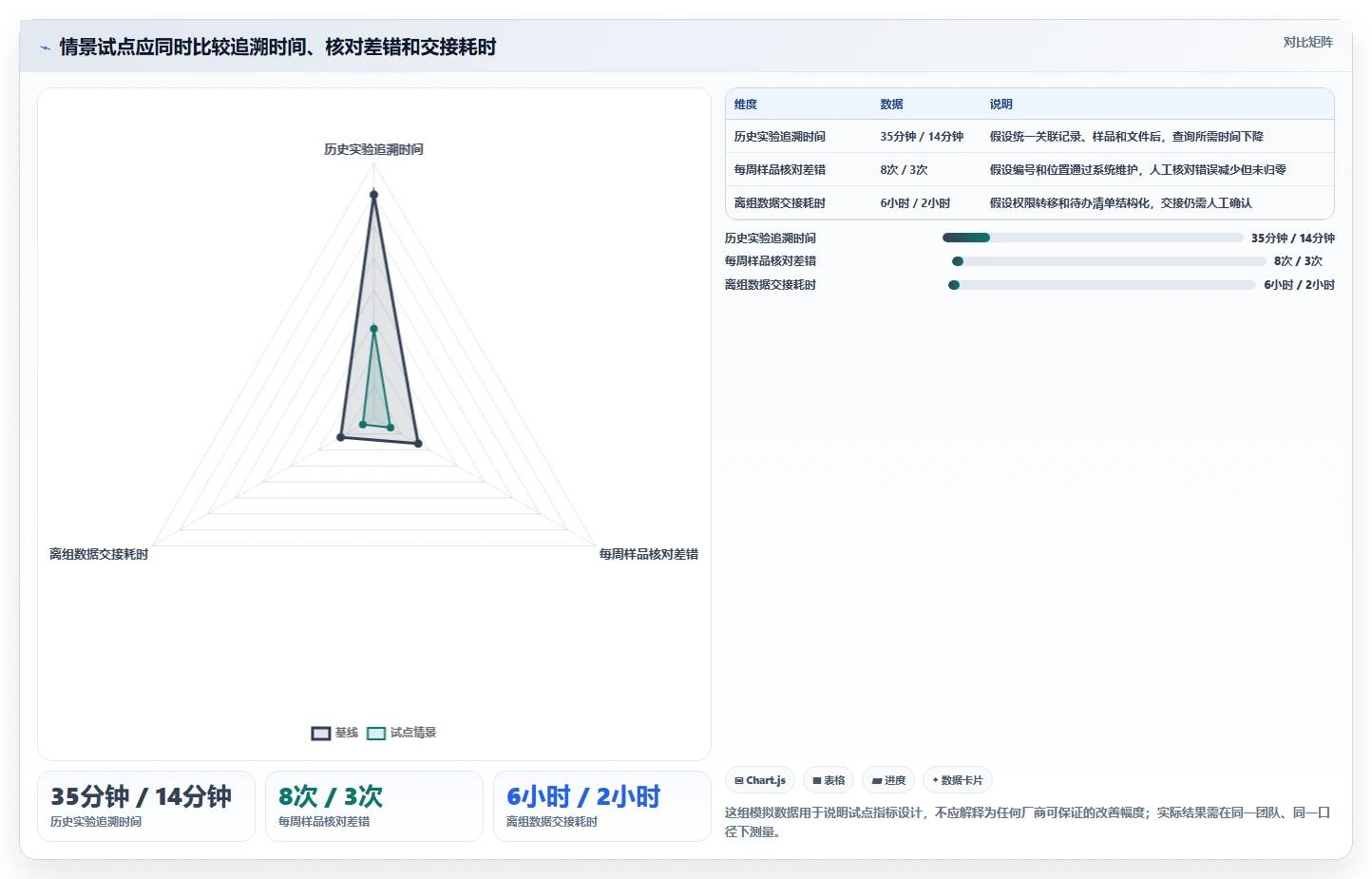Image resolution: width=1372 pixels, height=879 pixels.
Task: Click the 6小时 / 2小时 data card
Action: [602, 806]
